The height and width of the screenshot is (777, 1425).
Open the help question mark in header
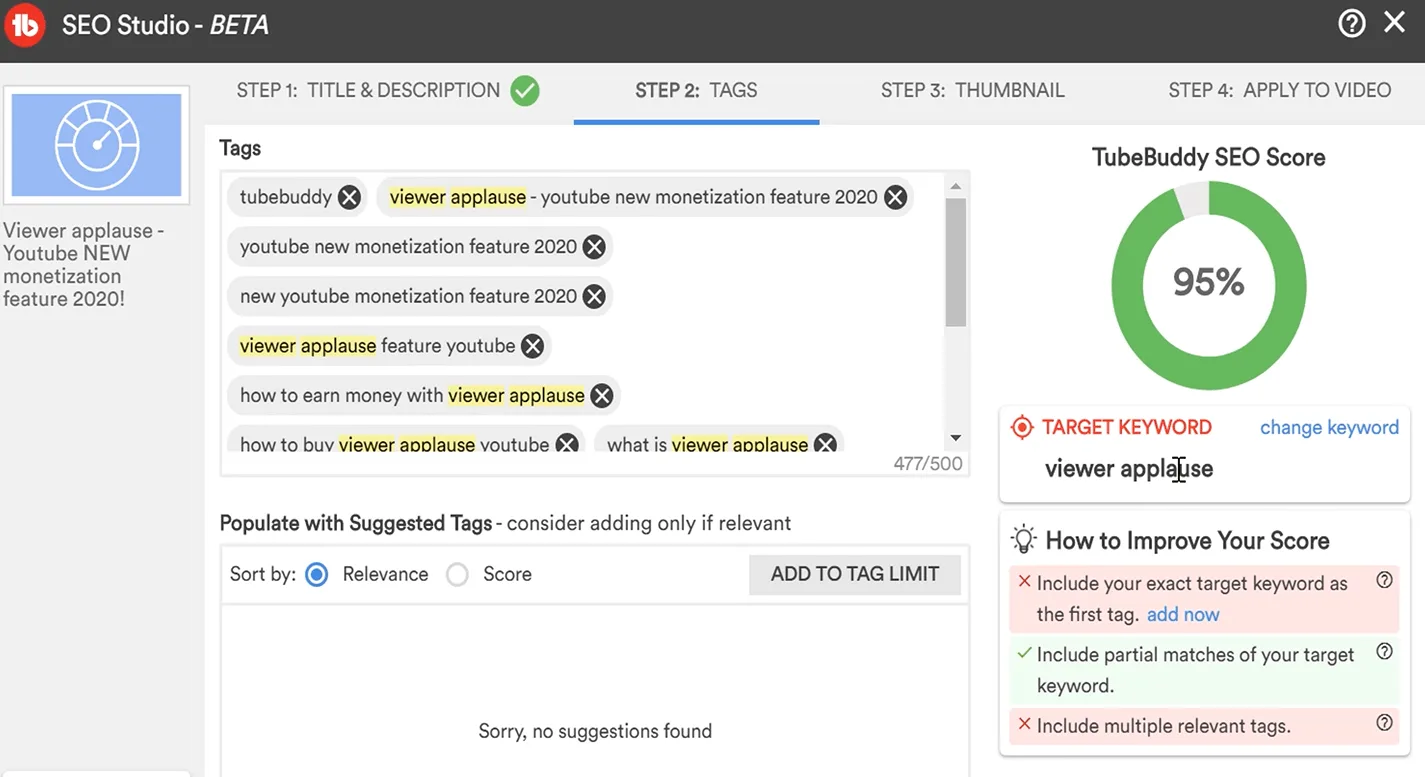(1352, 24)
